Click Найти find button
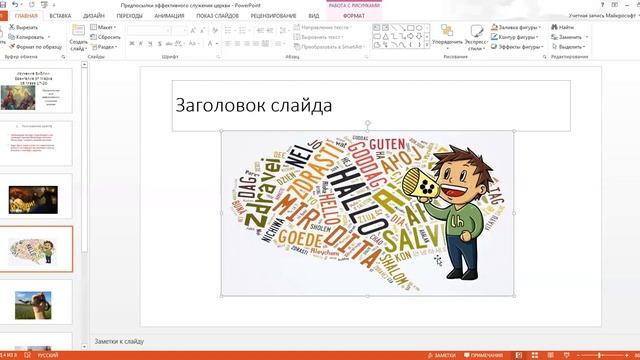 (x=562, y=27)
